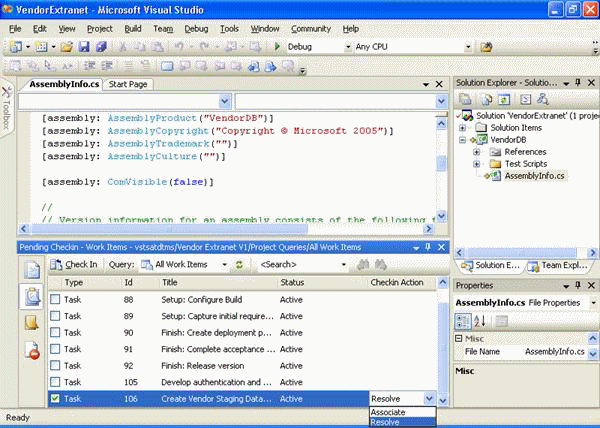This screenshot has width=600, height=428.
Task: Check the box for Task 89
Action: (55, 316)
